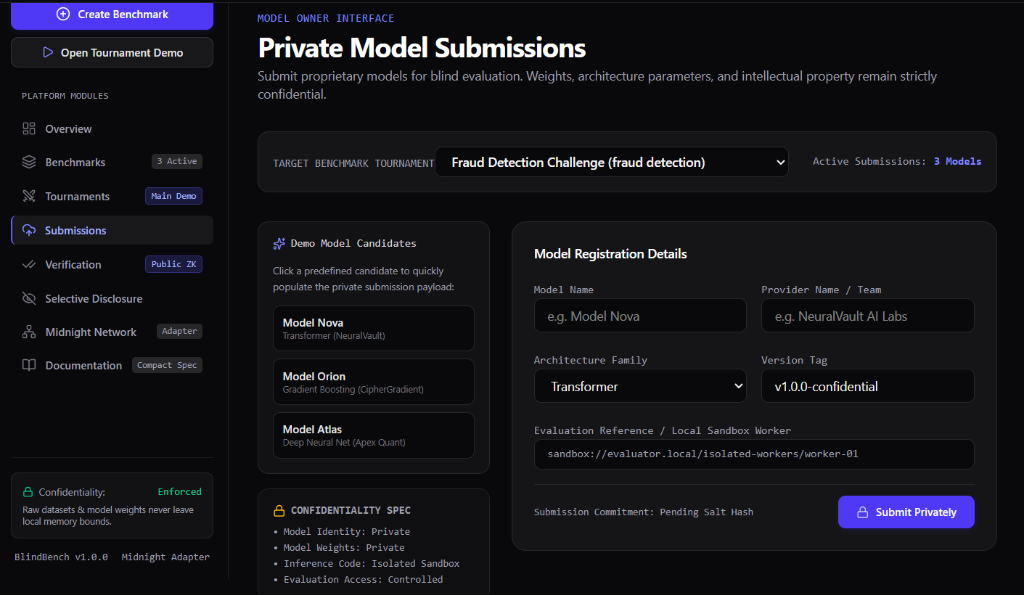Click the Documentation book icon
The width and height of the screenshot is (1024, 595).
click(x=29, y=365)
